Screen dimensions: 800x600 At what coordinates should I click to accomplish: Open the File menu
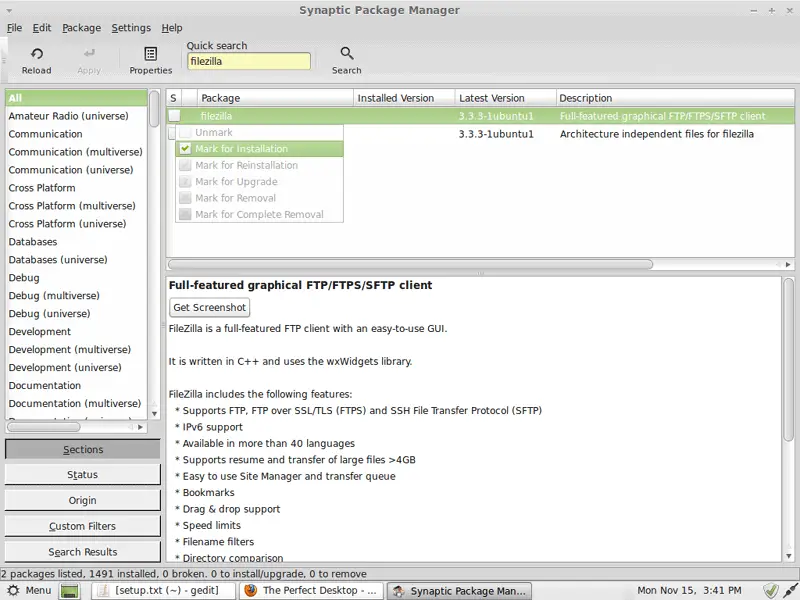click(x=14, y=28)
